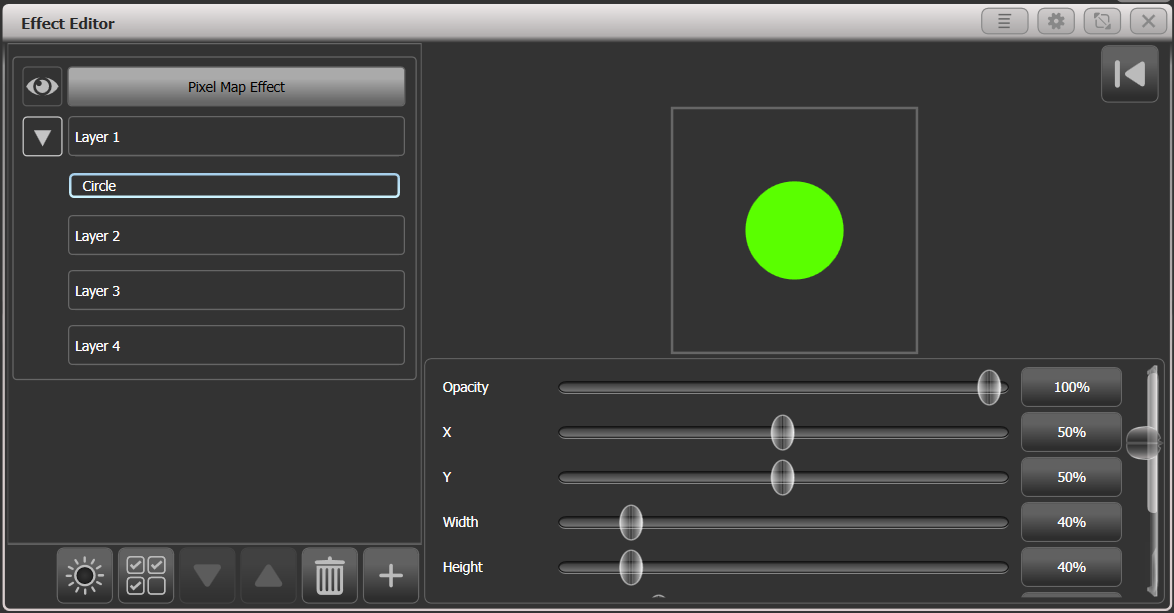Select the master intensity sun icon
The image size is (1174, 613).
[x=84, y=575]
